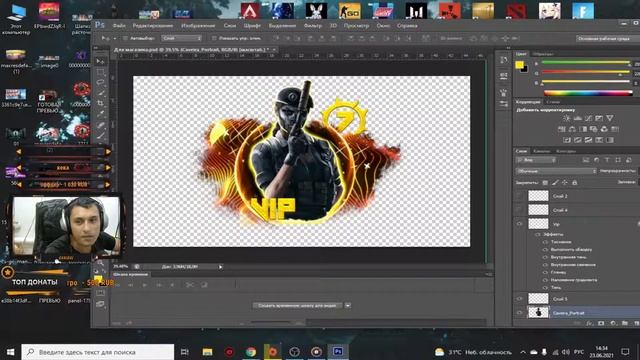This screenshot has height=360, width=640.
Task: Open the Редактирование menu
Action: coord(153,26)
